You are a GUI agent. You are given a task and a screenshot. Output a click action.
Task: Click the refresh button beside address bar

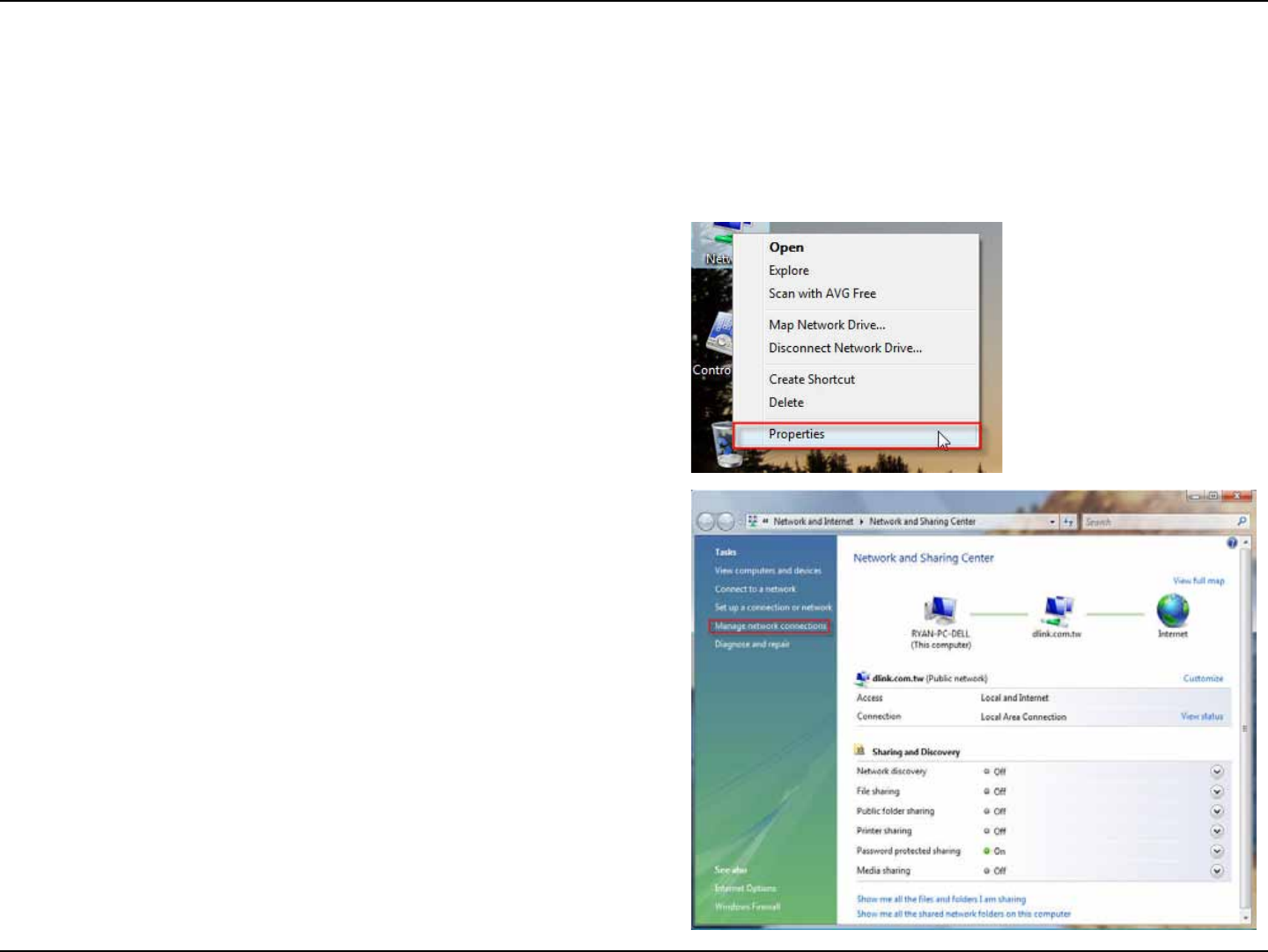pos(1068,521)
